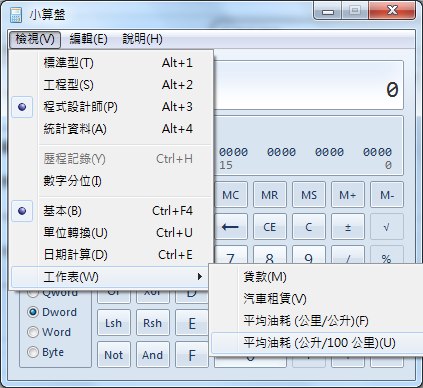The image size is (423, 388).
Task: Open 日期計算(D) date calculation
Action: tap(112, 255)
